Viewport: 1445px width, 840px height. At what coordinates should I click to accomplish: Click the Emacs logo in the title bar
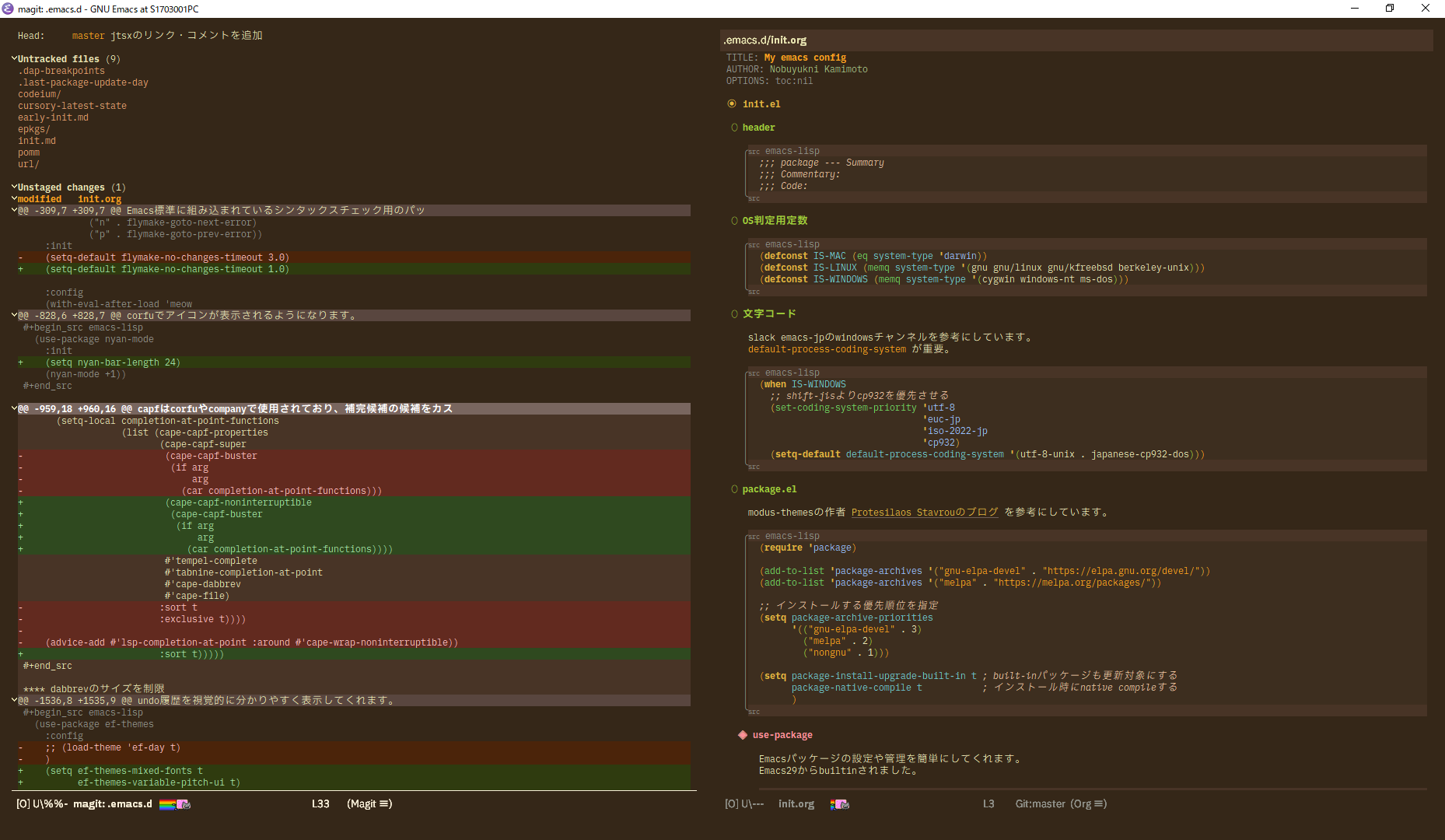coord(9,9)
